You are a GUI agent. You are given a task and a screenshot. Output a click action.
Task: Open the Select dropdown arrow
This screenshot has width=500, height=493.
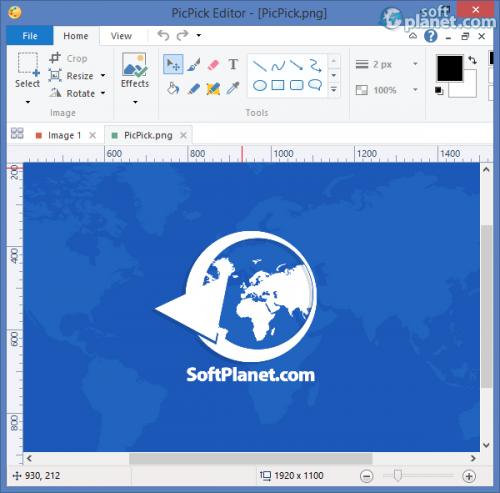tap(28, 102)
